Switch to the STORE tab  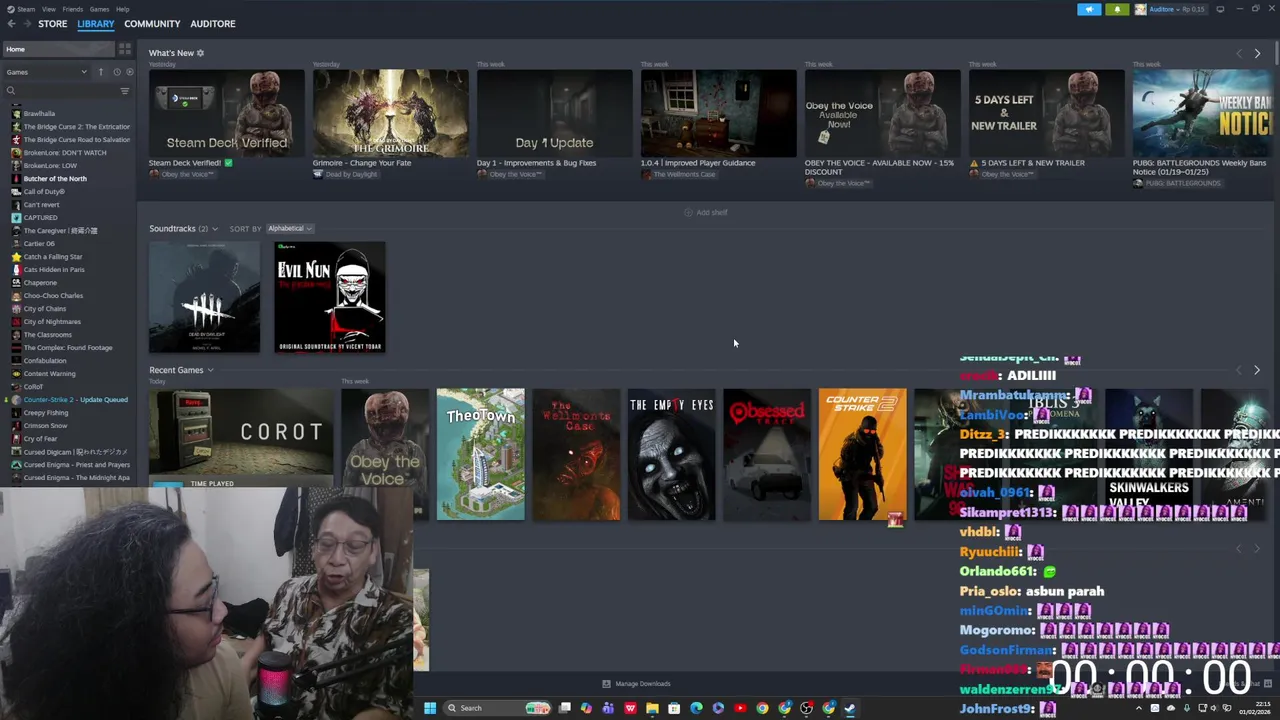pos(53,24)
